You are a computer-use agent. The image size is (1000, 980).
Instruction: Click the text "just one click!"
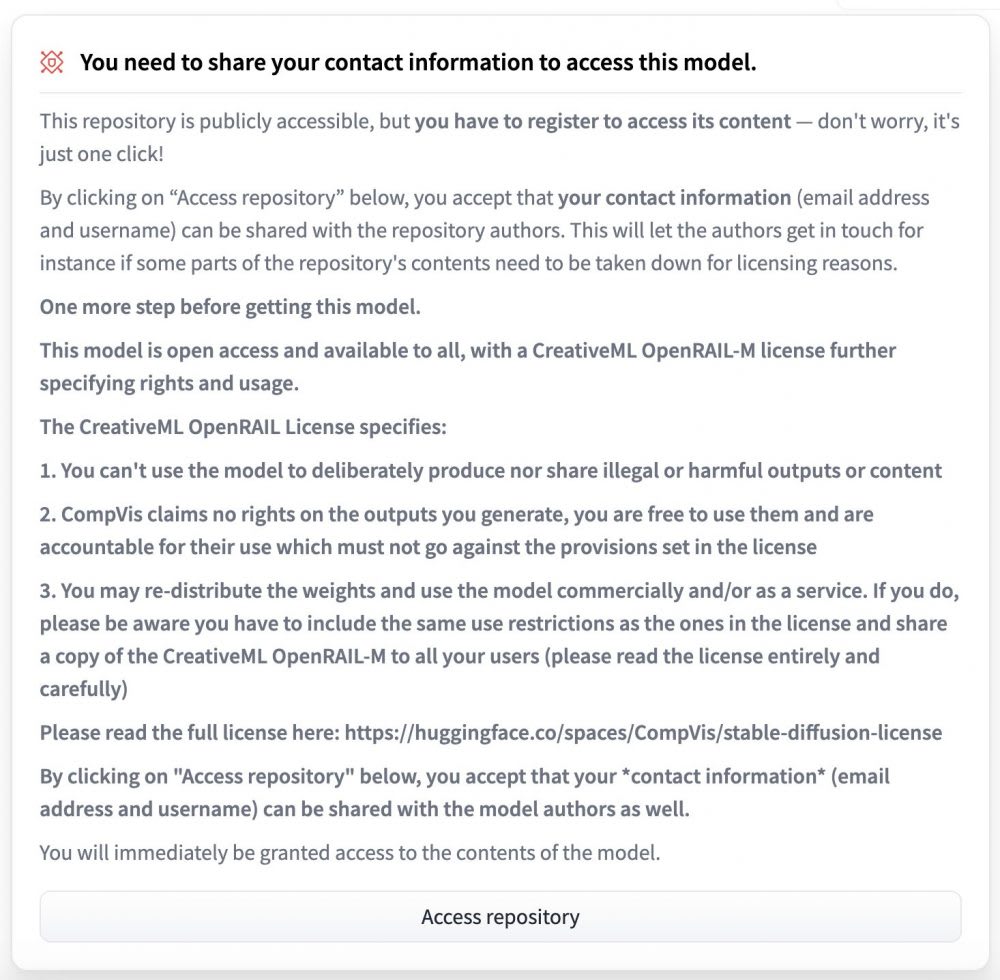pos(101,154)
